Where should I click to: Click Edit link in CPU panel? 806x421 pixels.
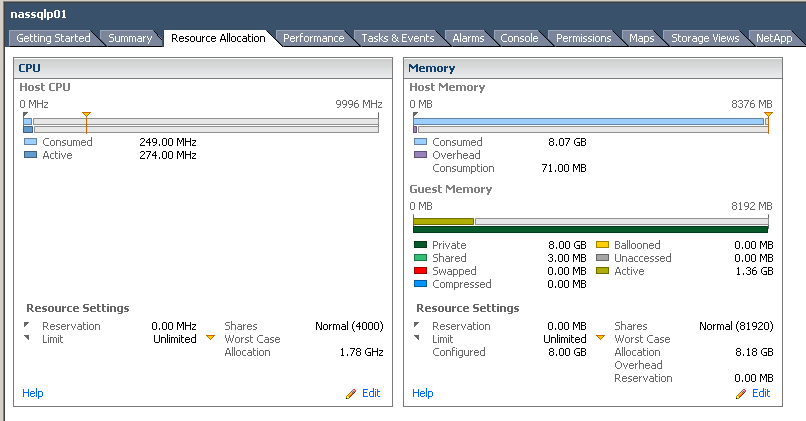point(371,393)
